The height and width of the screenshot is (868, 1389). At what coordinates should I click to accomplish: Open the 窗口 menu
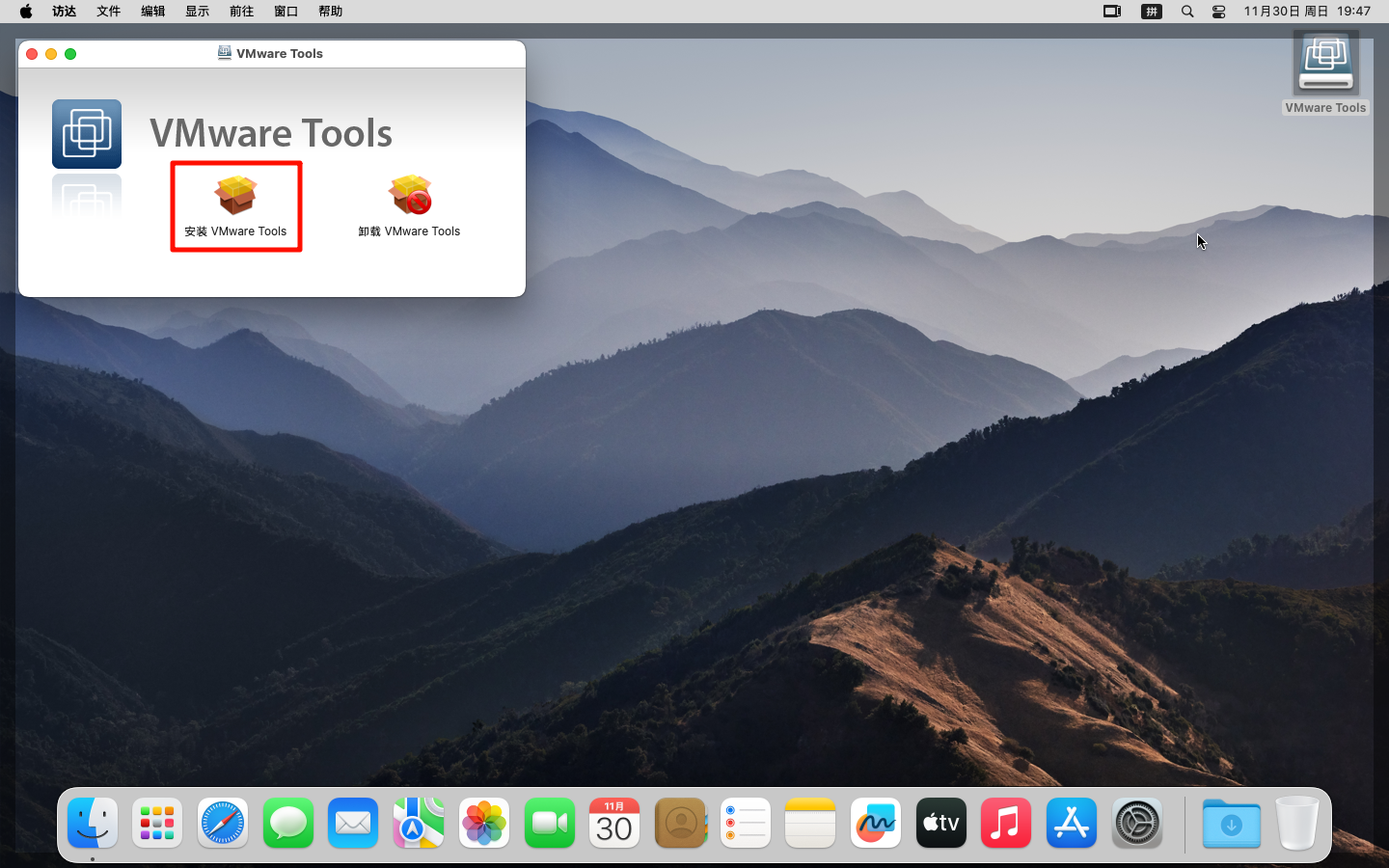[286, 12]
